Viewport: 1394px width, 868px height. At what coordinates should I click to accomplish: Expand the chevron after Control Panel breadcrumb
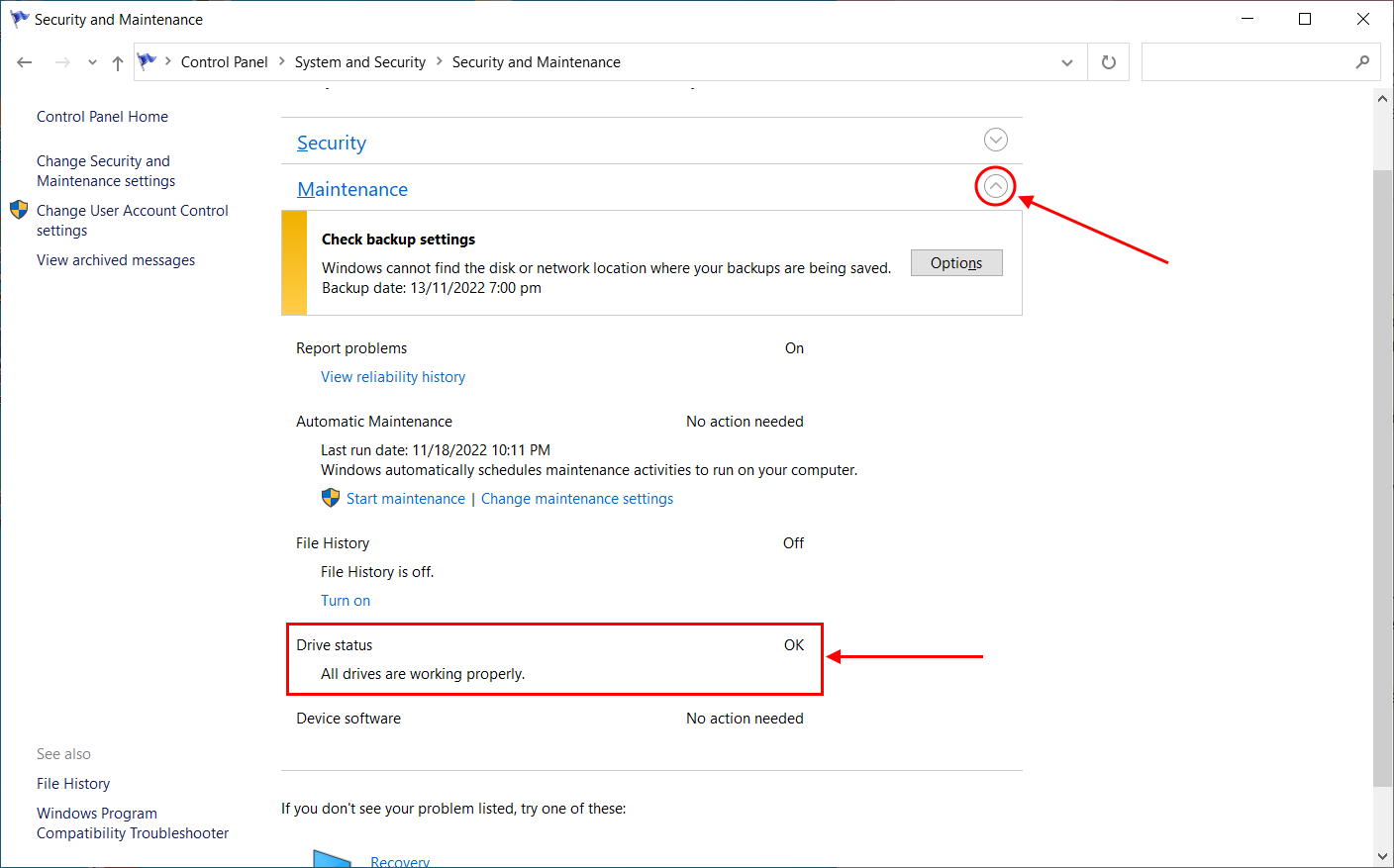tap(282, 62)
